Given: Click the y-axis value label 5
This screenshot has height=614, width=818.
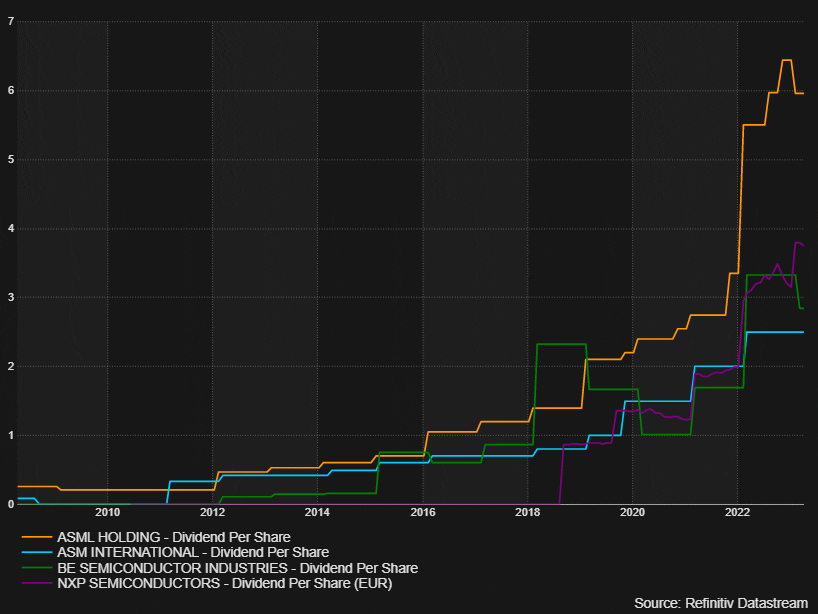Looking at the screenshot, I should click(x=11, y=160).
